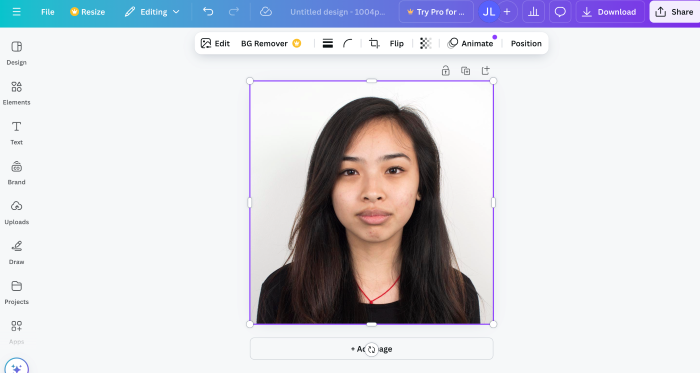Open the Position panel
700x373 pixels.
click(526, 43)
